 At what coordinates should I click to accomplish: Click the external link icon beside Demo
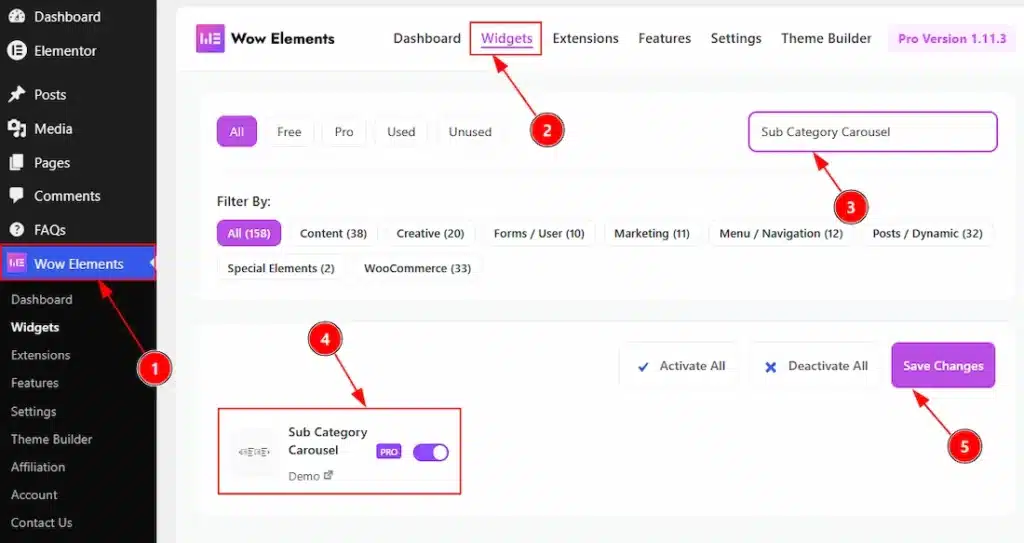(328, 475)
